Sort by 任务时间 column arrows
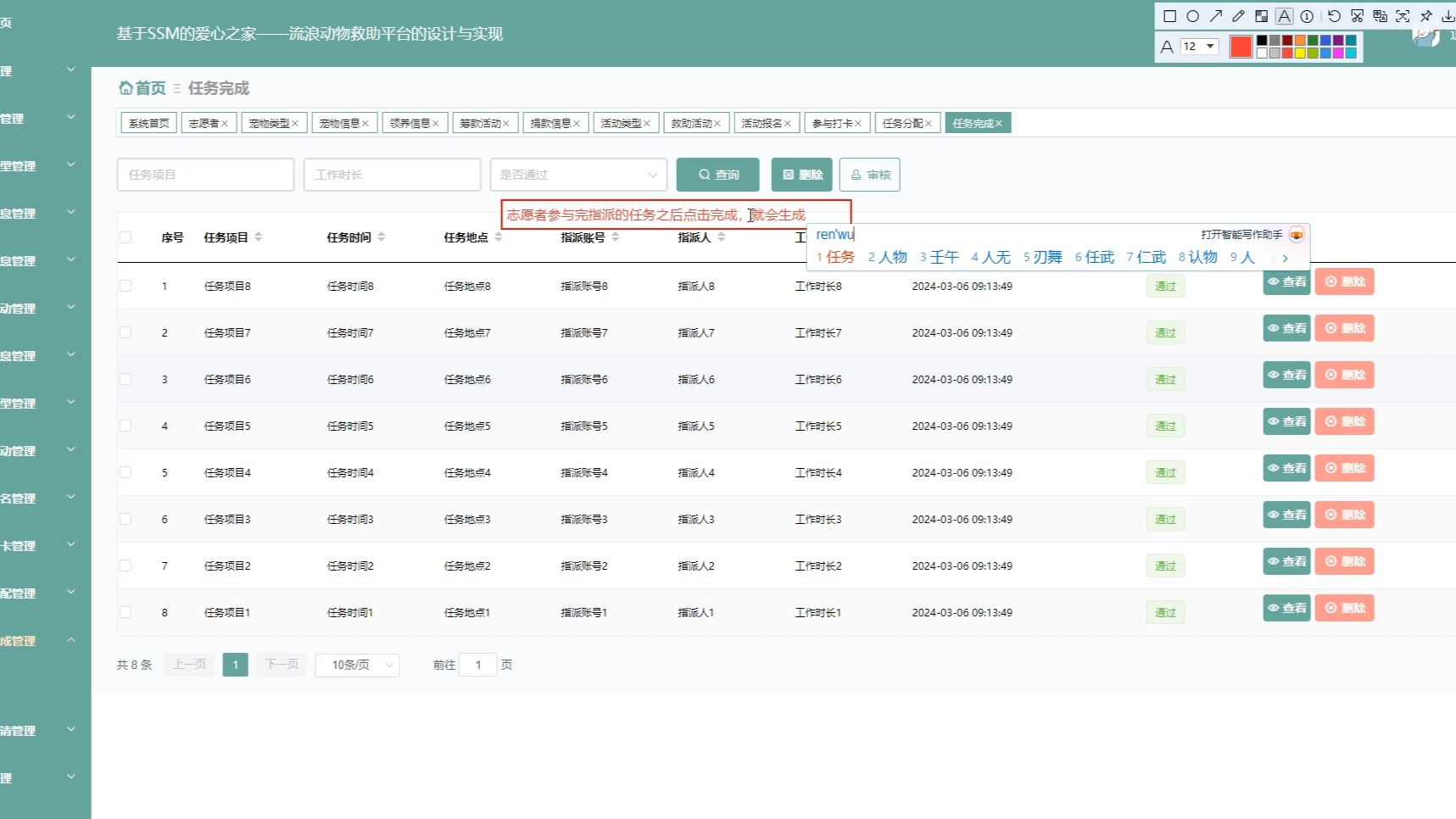Screen dimensions: 1456x819 382,237
